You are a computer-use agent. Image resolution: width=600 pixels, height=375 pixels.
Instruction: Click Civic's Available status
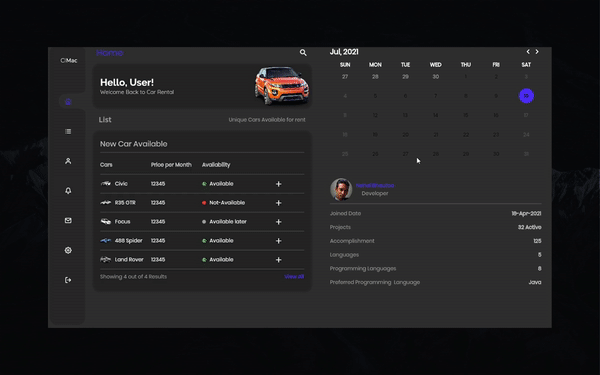[x=221, y=184]
